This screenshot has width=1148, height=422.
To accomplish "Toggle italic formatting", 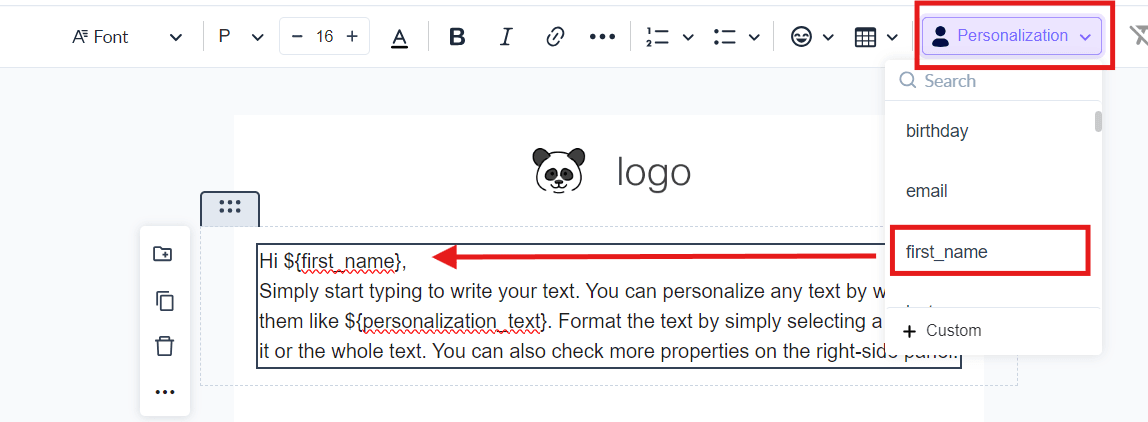I will point(505,37).
